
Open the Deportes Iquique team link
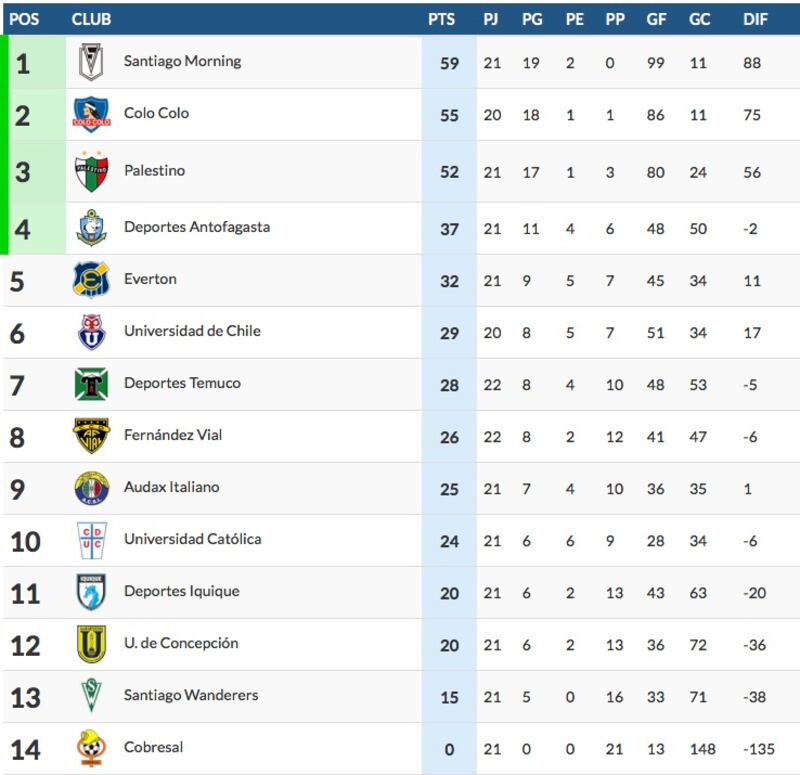point(182,591)
